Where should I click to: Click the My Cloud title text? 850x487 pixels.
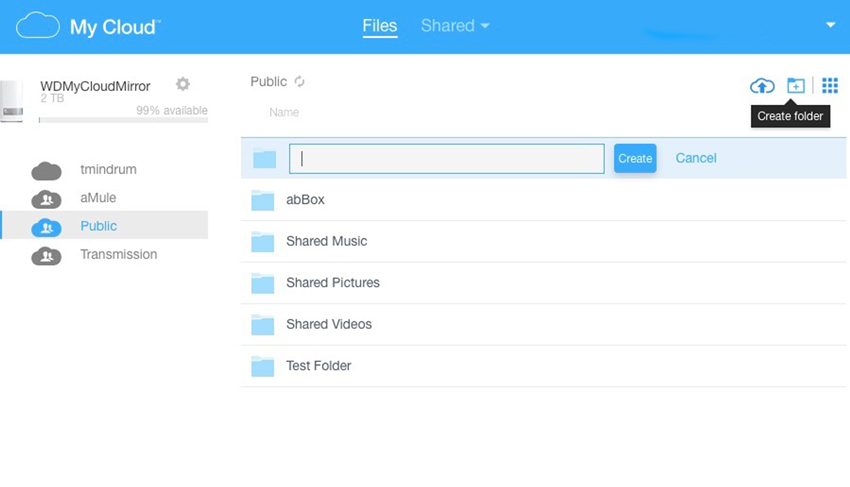pos(115,27)
